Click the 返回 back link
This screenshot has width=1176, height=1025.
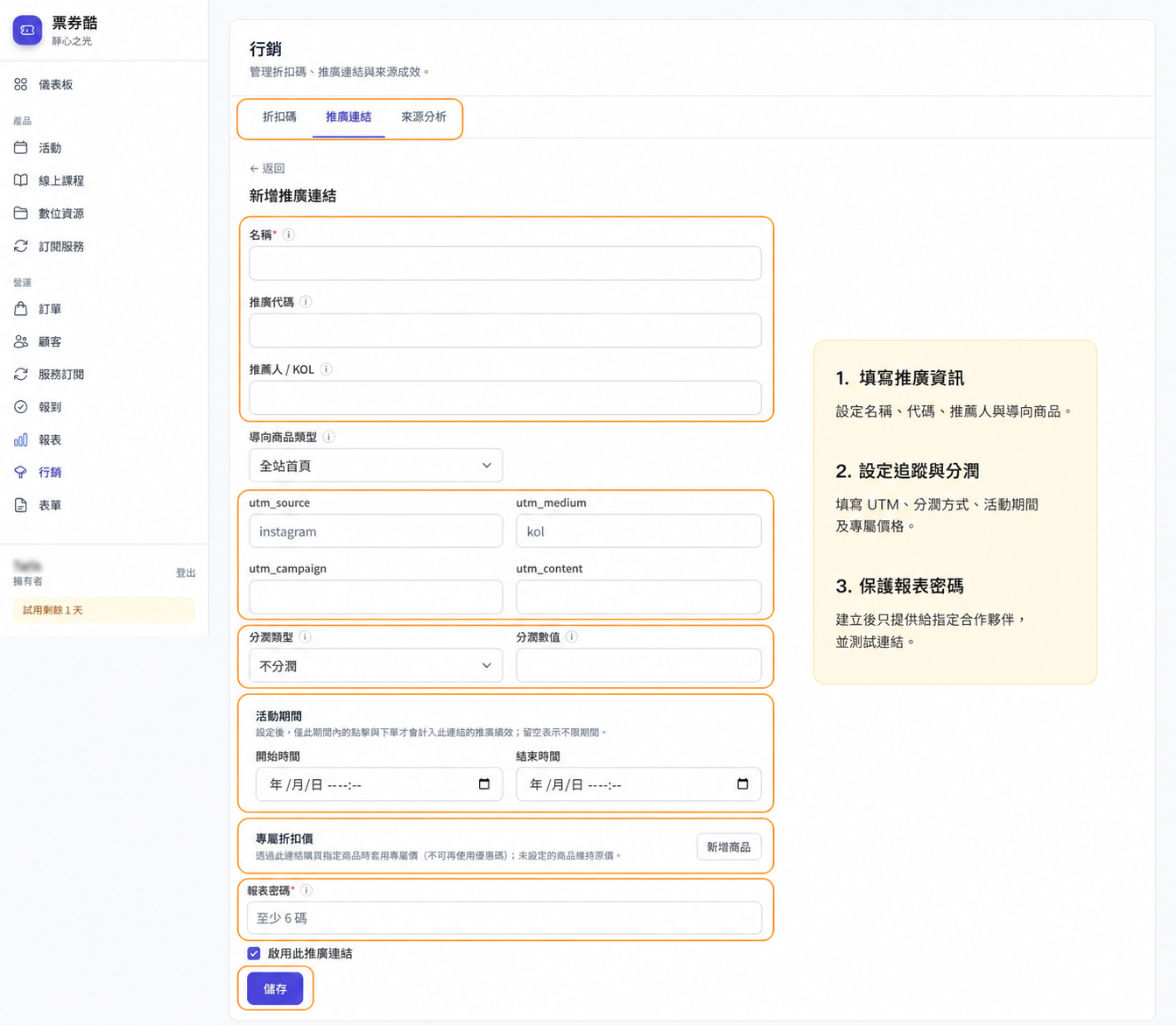tap(267, 168)
